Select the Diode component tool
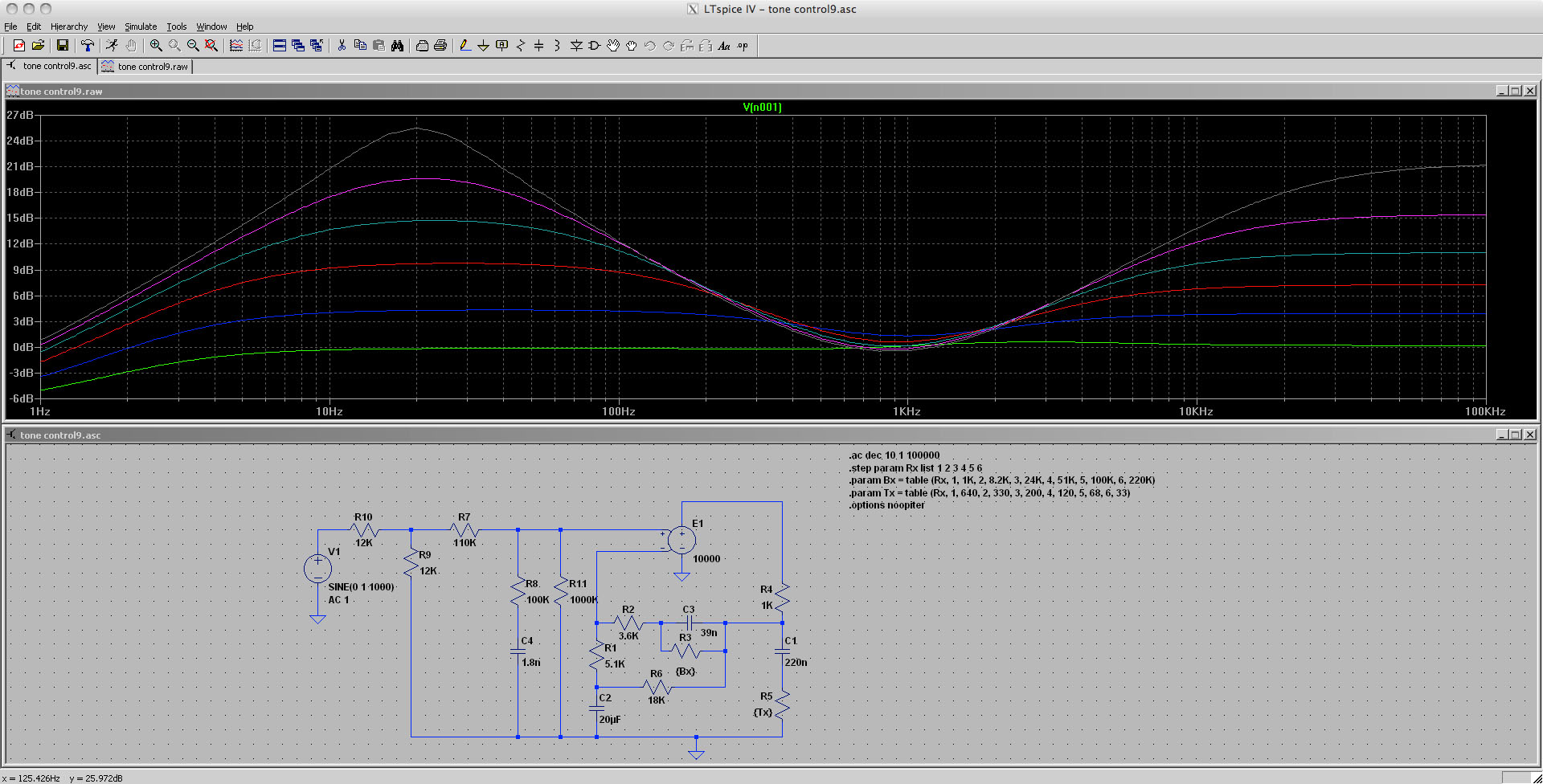This screenshot has height=784, width=1543. pos(576,46)
